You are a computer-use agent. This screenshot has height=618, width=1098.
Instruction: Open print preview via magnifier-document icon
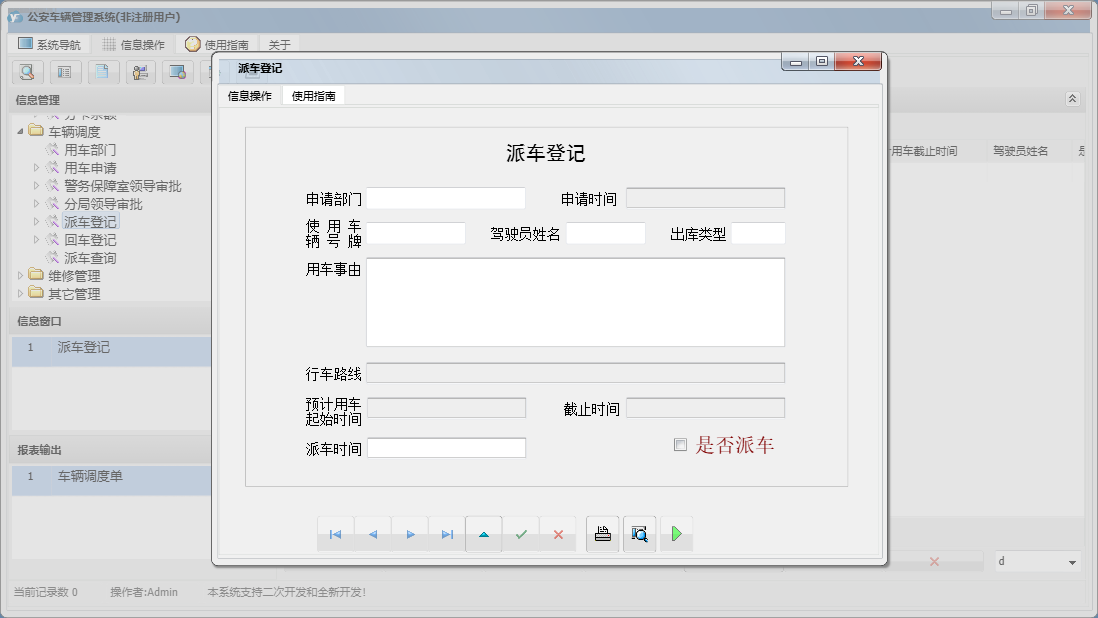pyautogui.click(x=639, y=534)
